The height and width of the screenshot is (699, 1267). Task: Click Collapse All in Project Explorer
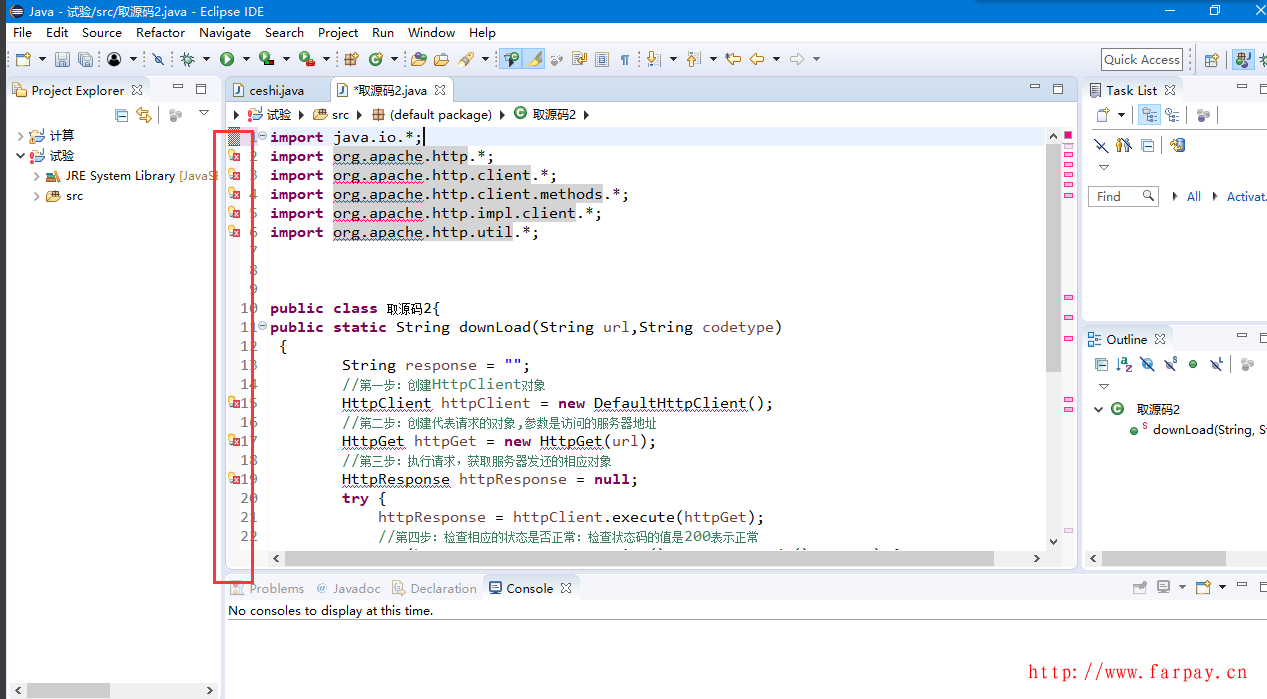point(122,115)
